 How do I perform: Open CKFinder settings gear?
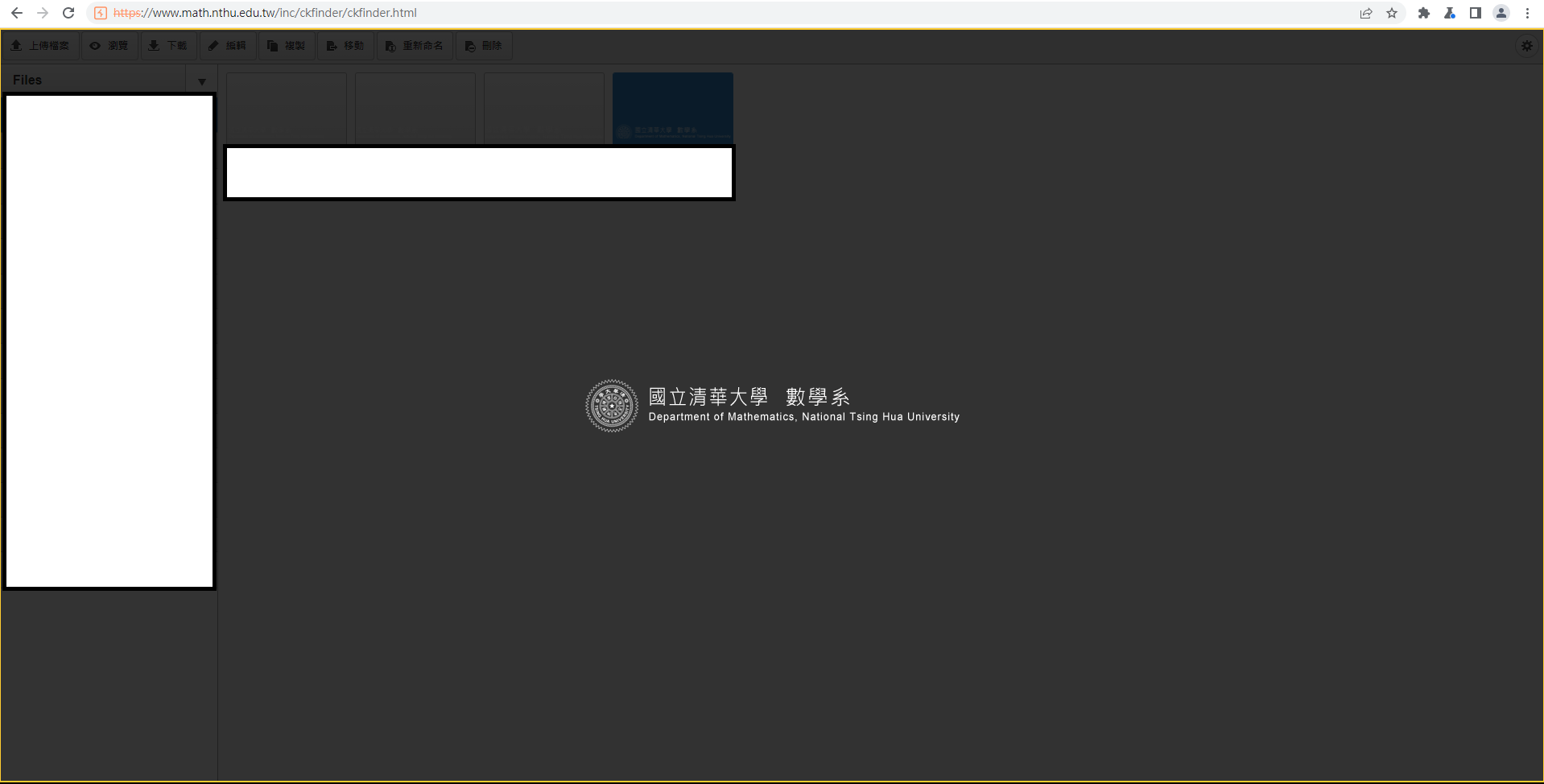coord(1527,46)
